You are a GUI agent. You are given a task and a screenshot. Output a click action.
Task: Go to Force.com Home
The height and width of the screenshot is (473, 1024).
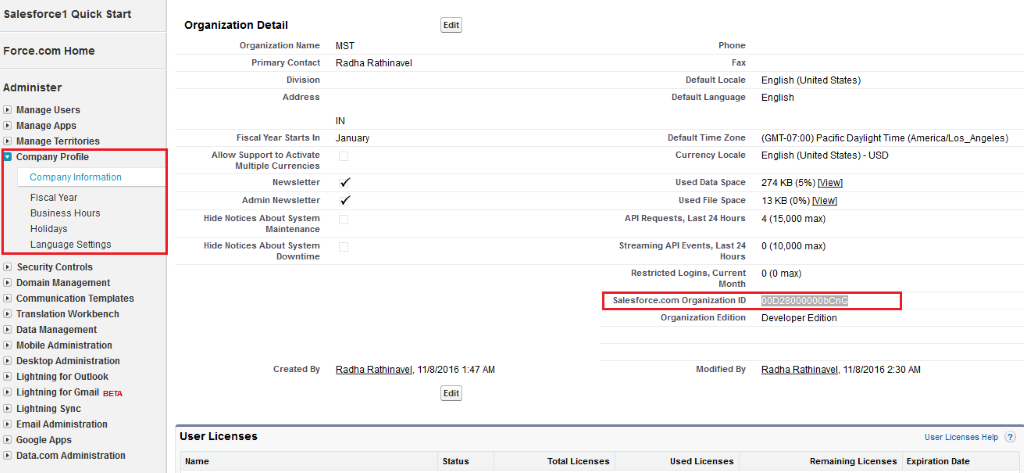[x=49, y=51]
